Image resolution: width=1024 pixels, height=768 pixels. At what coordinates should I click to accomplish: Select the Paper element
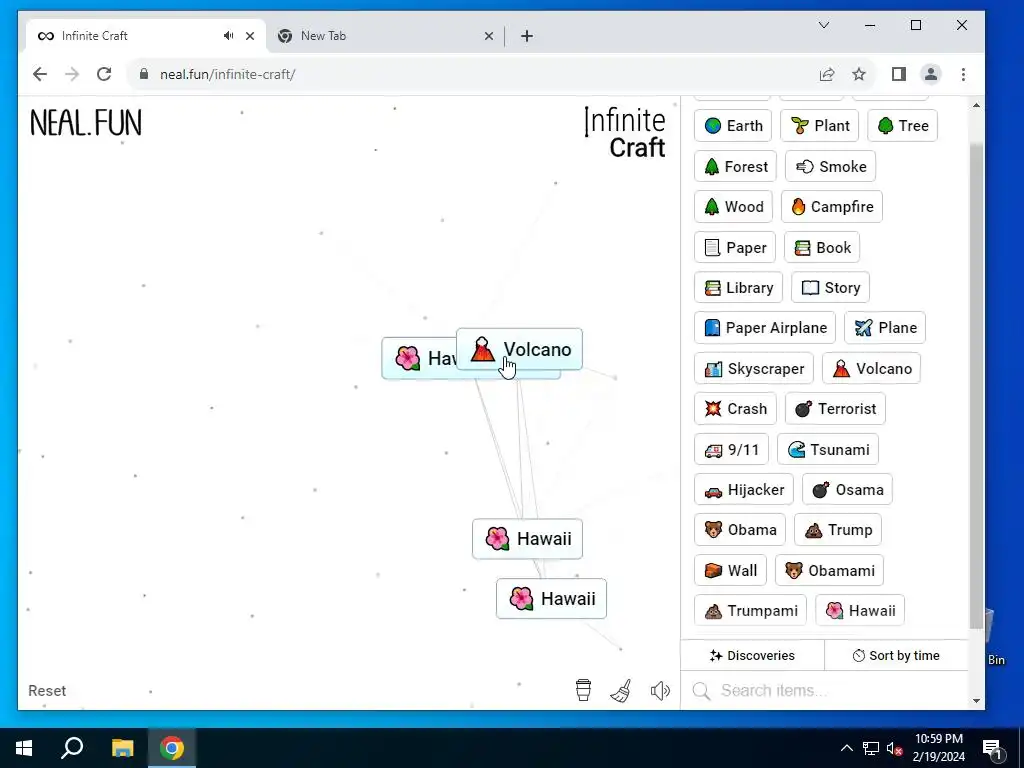(735, 248)
